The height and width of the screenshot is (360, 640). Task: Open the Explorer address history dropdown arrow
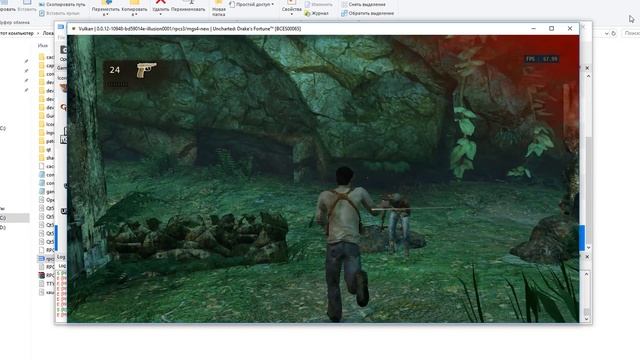(x=607, y=33)
